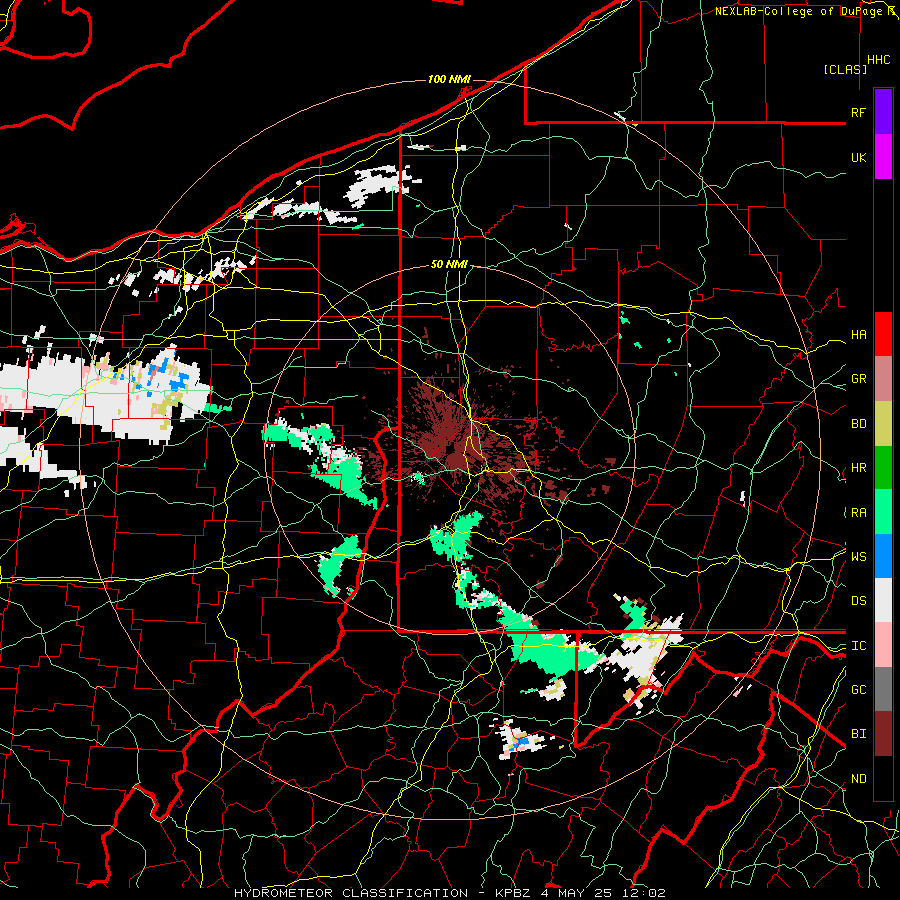The image size is (900, 900).
Task: Click the BI legend label
Action: 858,734
